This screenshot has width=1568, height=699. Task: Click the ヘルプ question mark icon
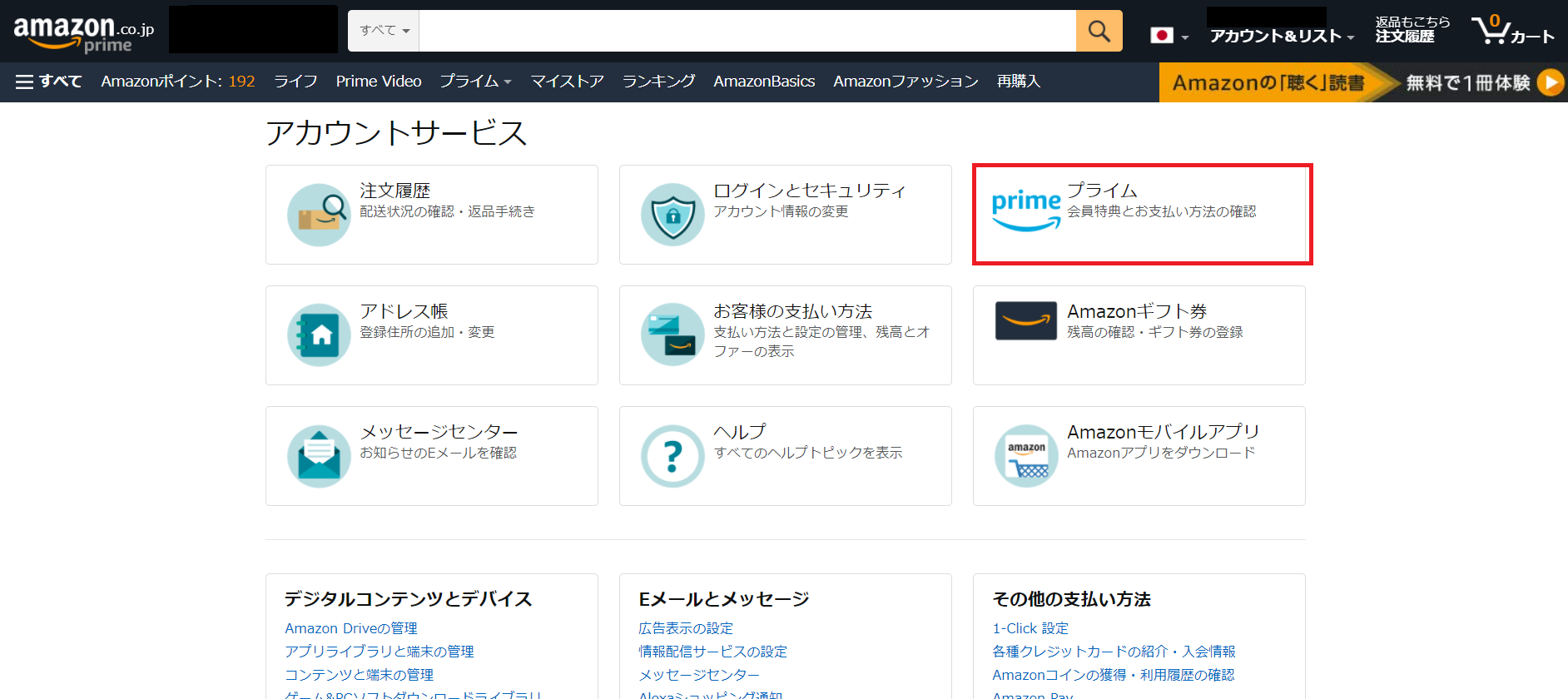(672, 456)
